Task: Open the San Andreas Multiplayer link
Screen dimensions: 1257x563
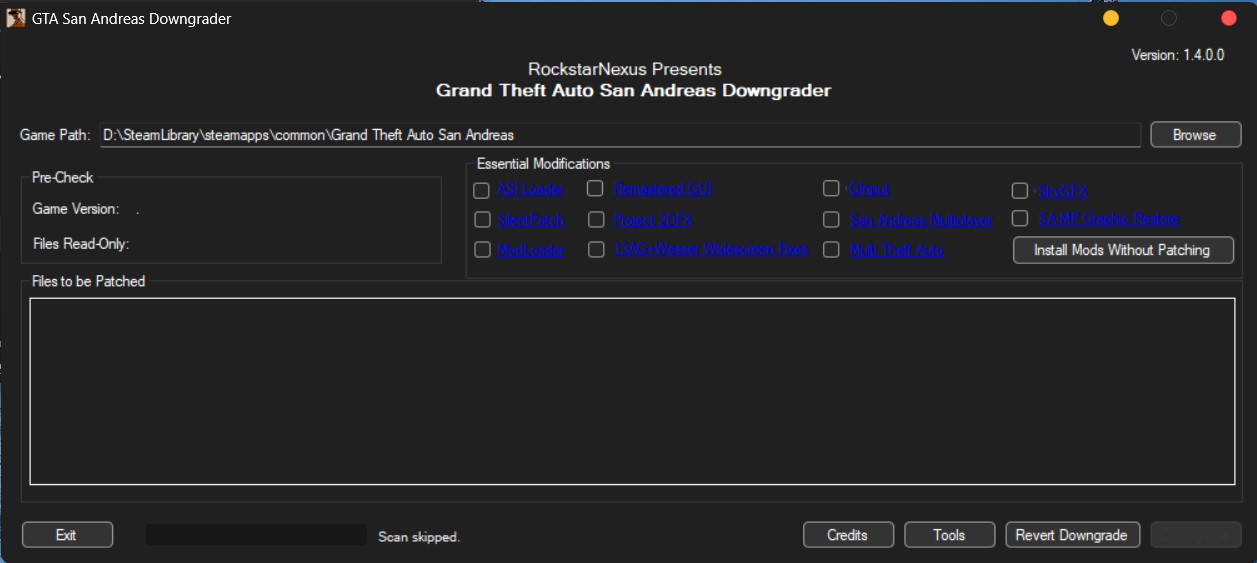Action: tap(920, 220)
